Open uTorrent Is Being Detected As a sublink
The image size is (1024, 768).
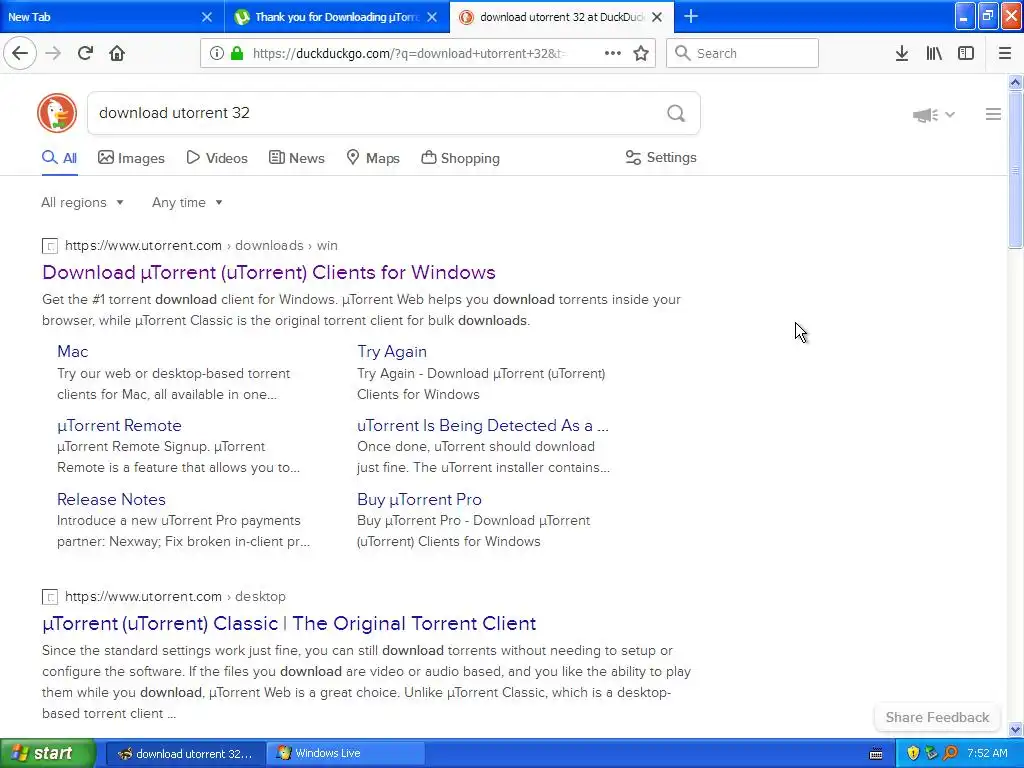point(483,426)
